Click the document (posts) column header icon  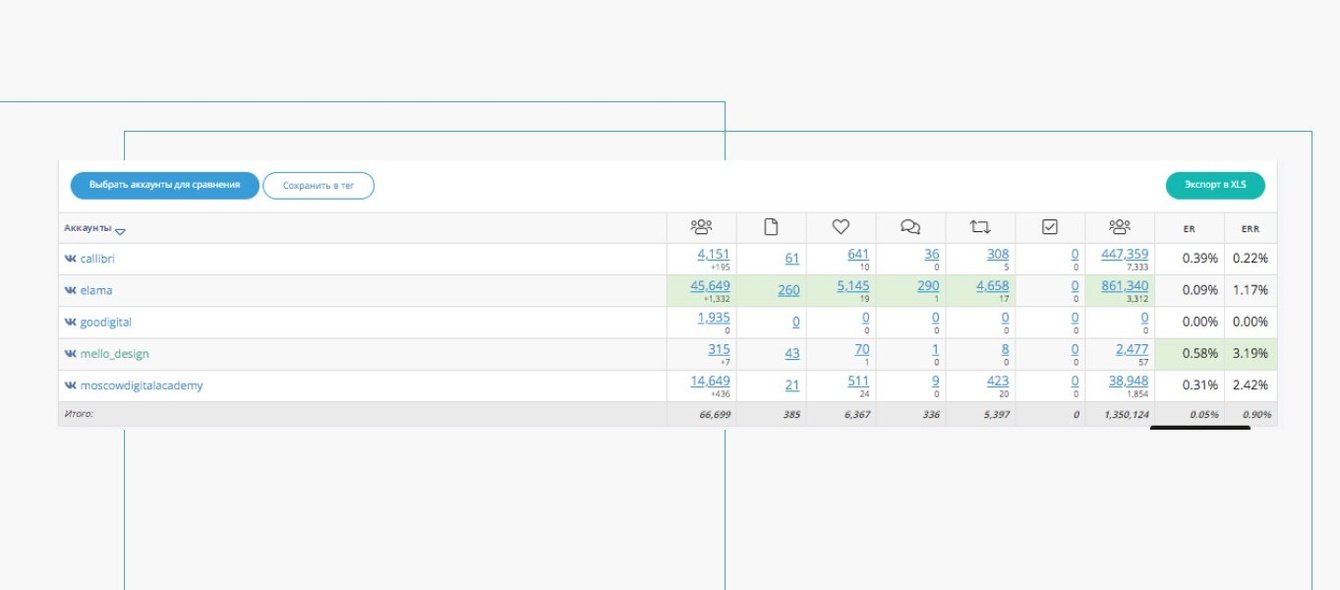(771, 227)
